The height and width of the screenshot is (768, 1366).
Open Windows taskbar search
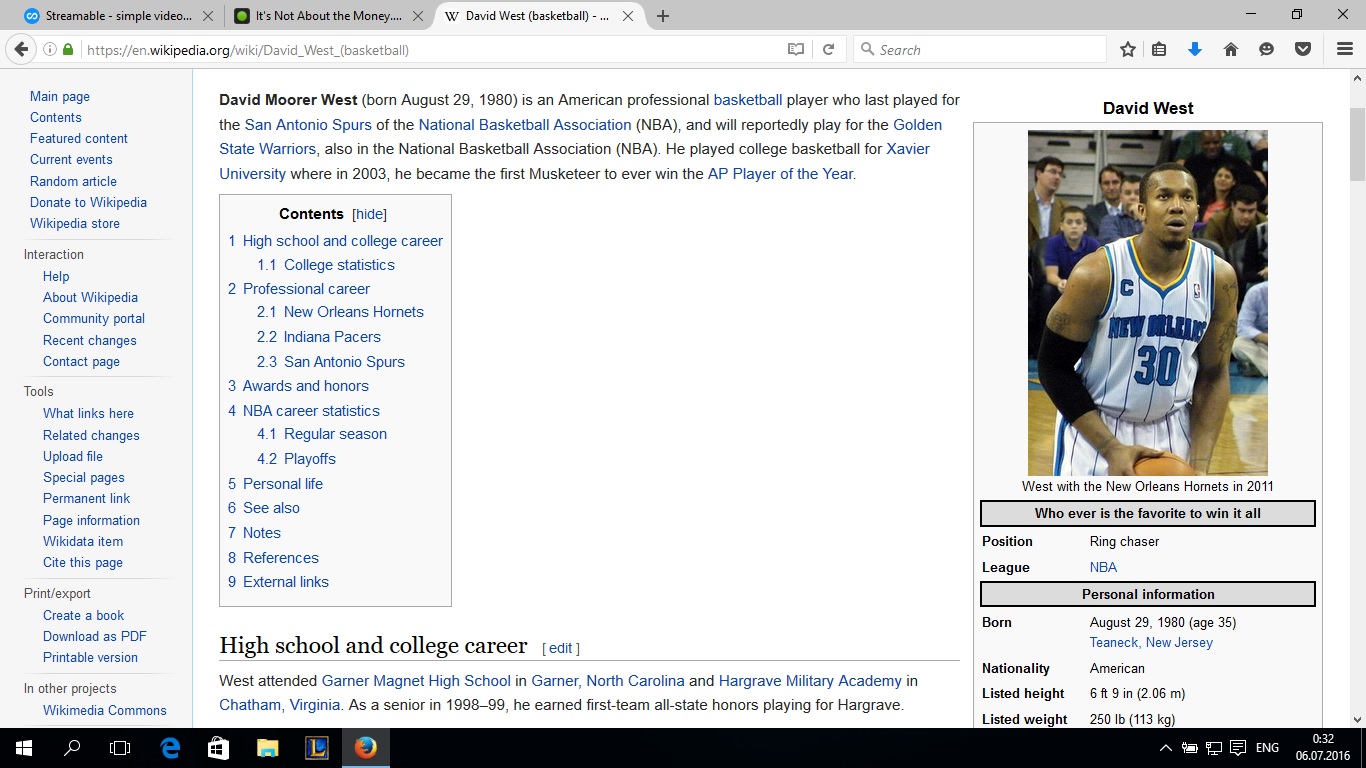(x=72, y=747)
